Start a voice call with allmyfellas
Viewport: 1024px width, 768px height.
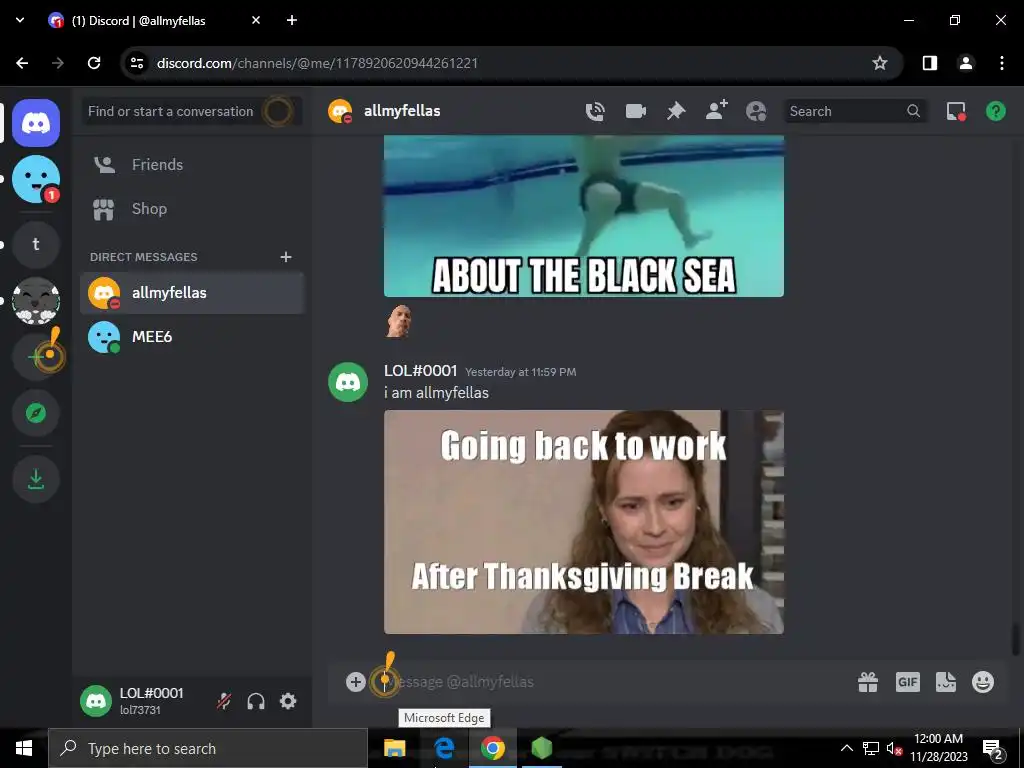tap(595, 111)
